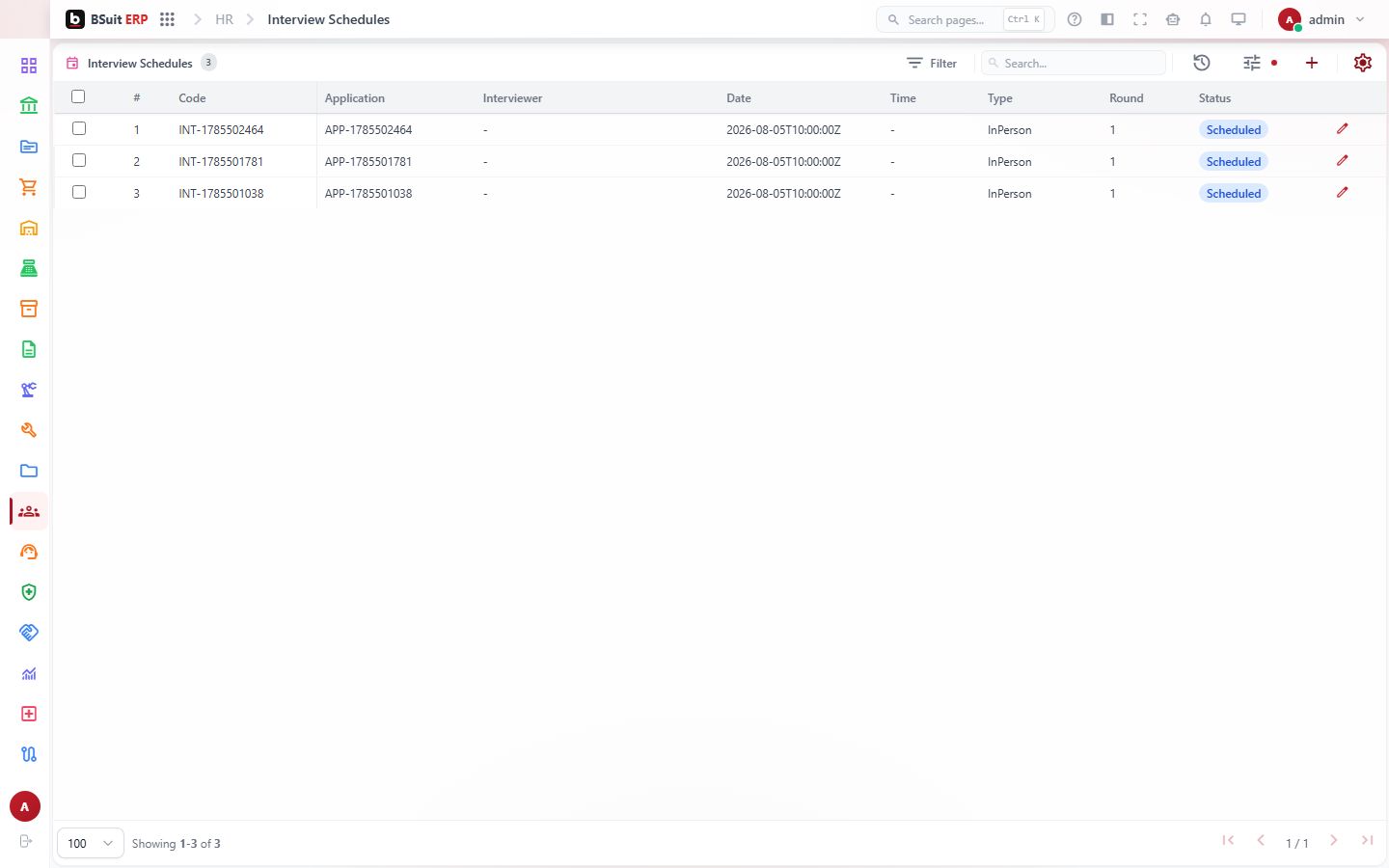Open the bank building module in sidebar

pos(29,106)
